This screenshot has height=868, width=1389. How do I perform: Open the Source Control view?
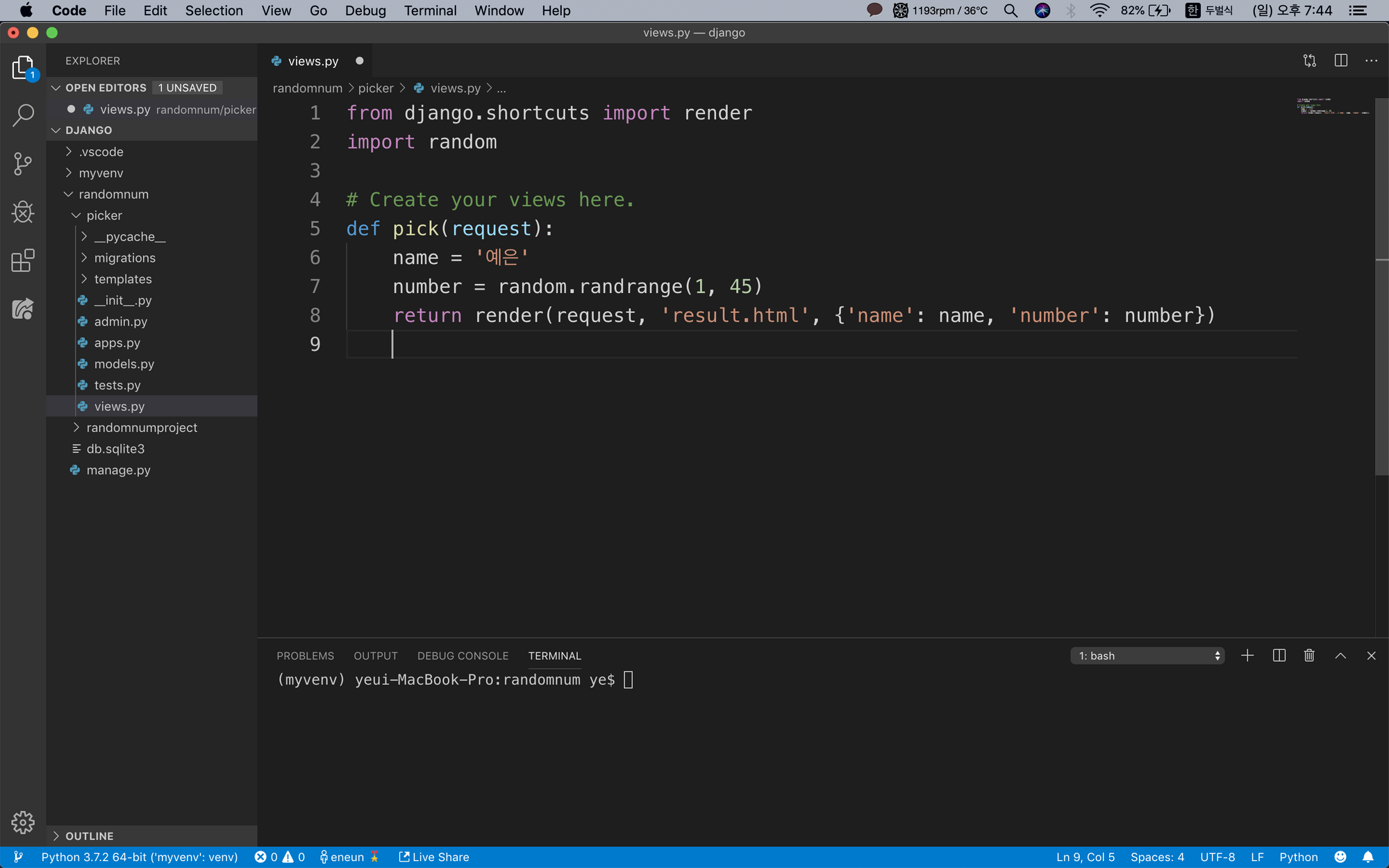coord(23,164)
